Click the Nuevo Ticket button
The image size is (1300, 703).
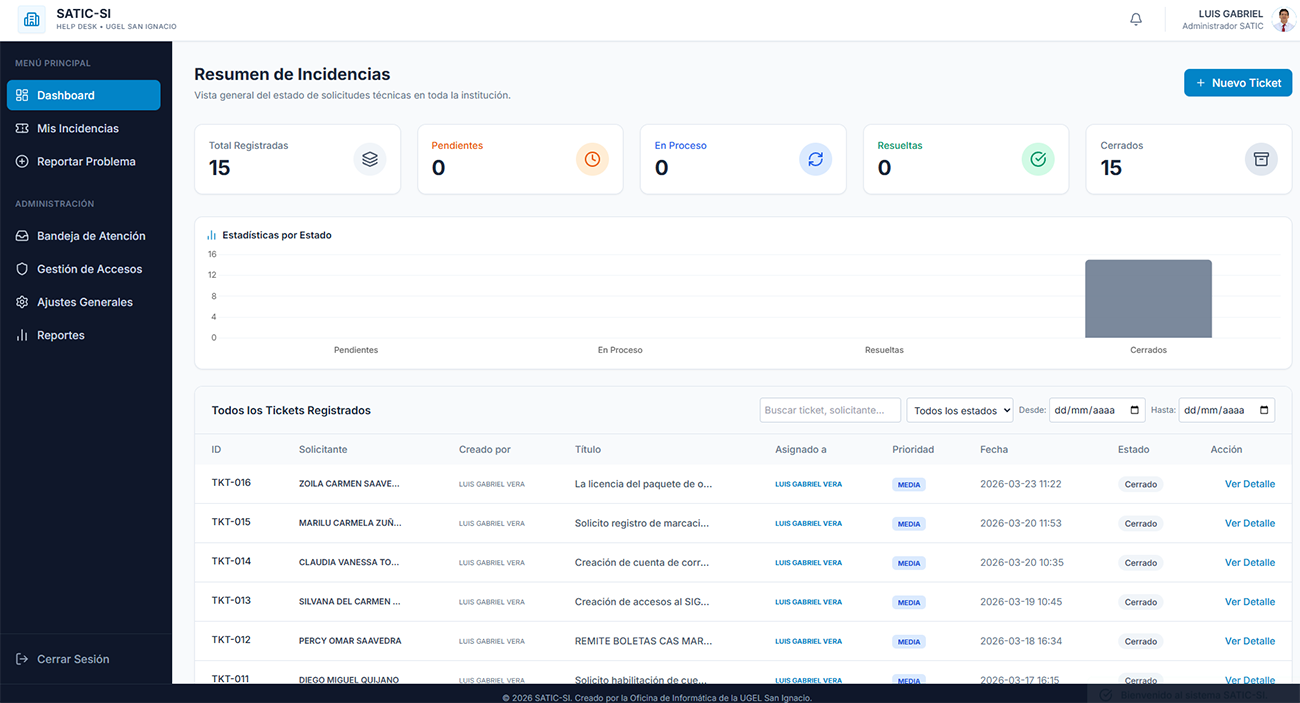click(1237, 83)
